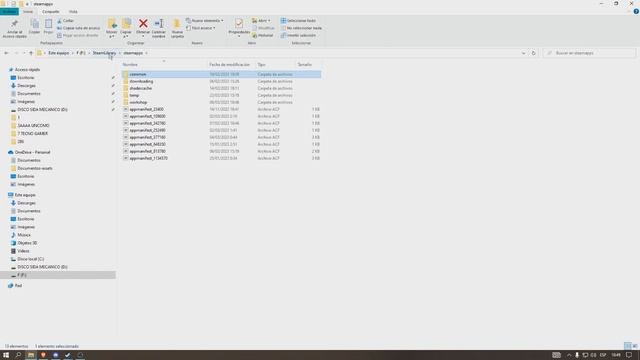
Task: Open the Abrir dropdown in ribbon
Action: (261, 20)
